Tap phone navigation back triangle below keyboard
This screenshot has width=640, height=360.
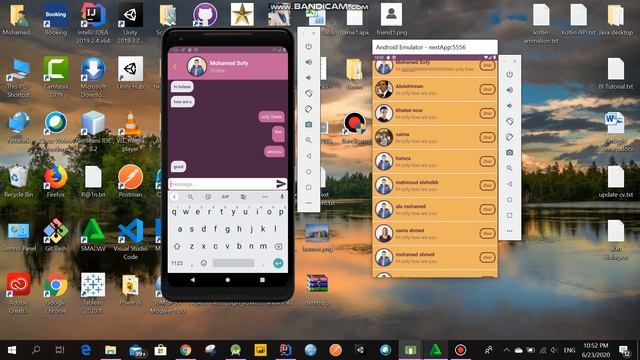pos(193,280)
